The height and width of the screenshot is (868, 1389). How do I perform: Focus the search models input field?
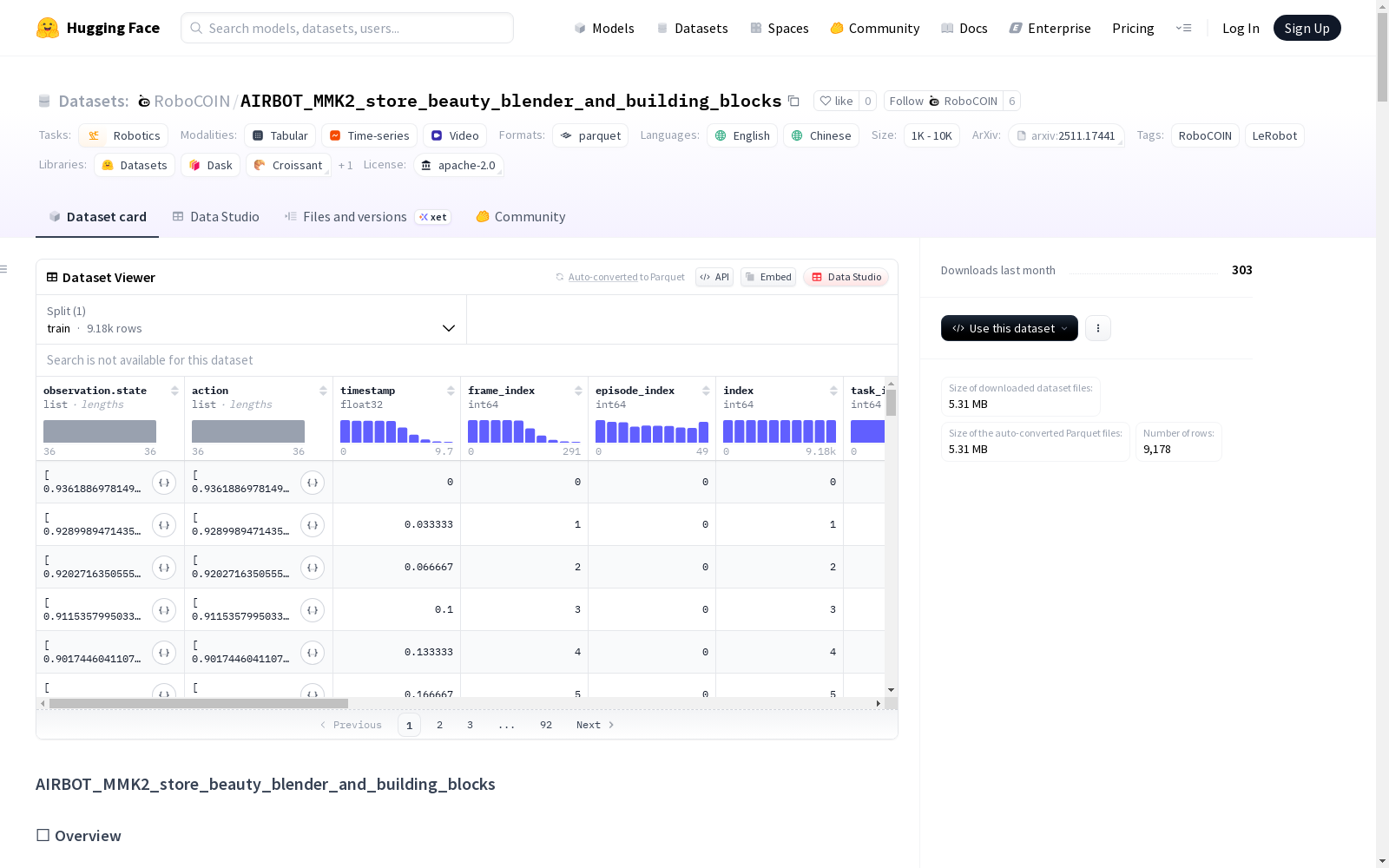tap(347, 28)
